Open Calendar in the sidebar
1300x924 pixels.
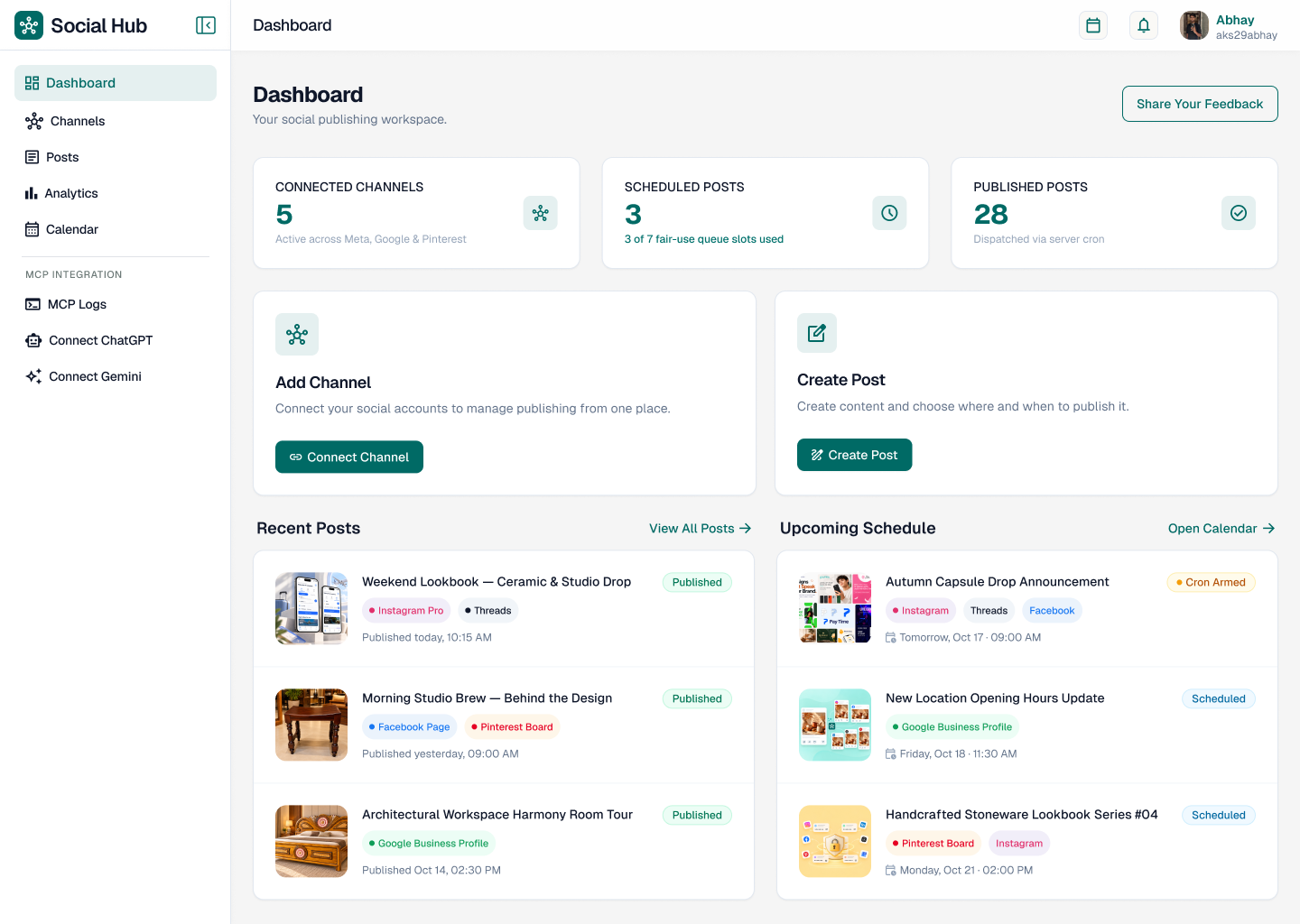116,229
